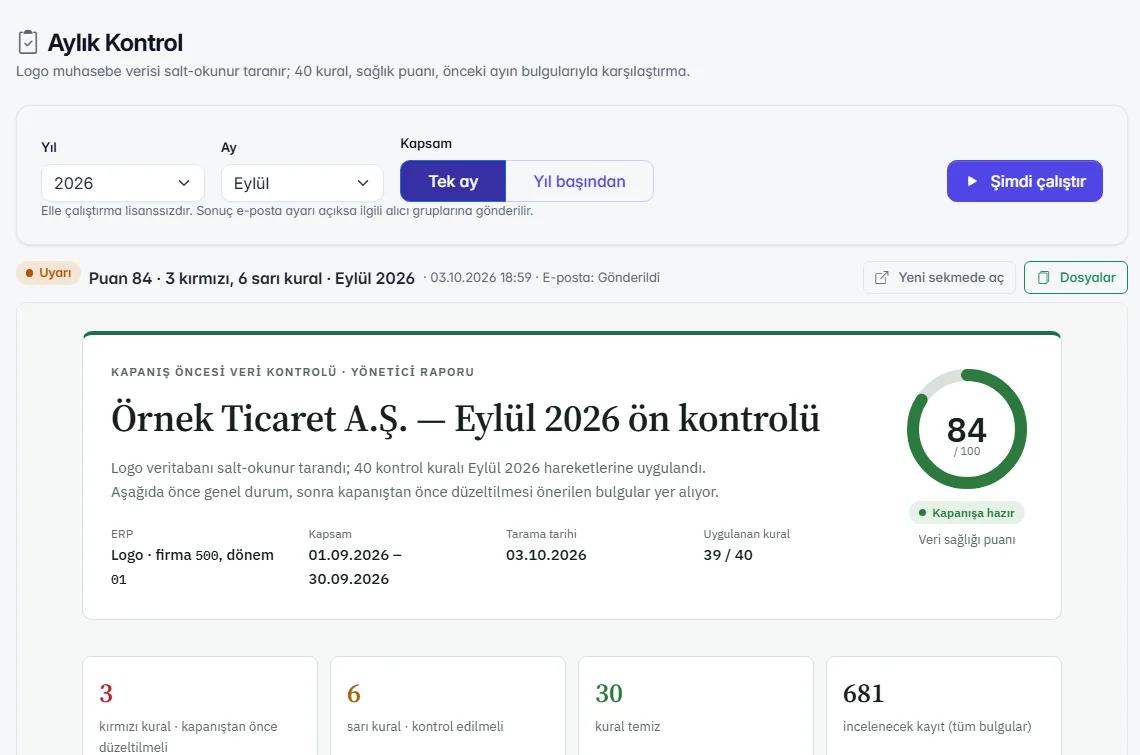Click the external-link icon in Yeni sekmede aç

[881, 278]
